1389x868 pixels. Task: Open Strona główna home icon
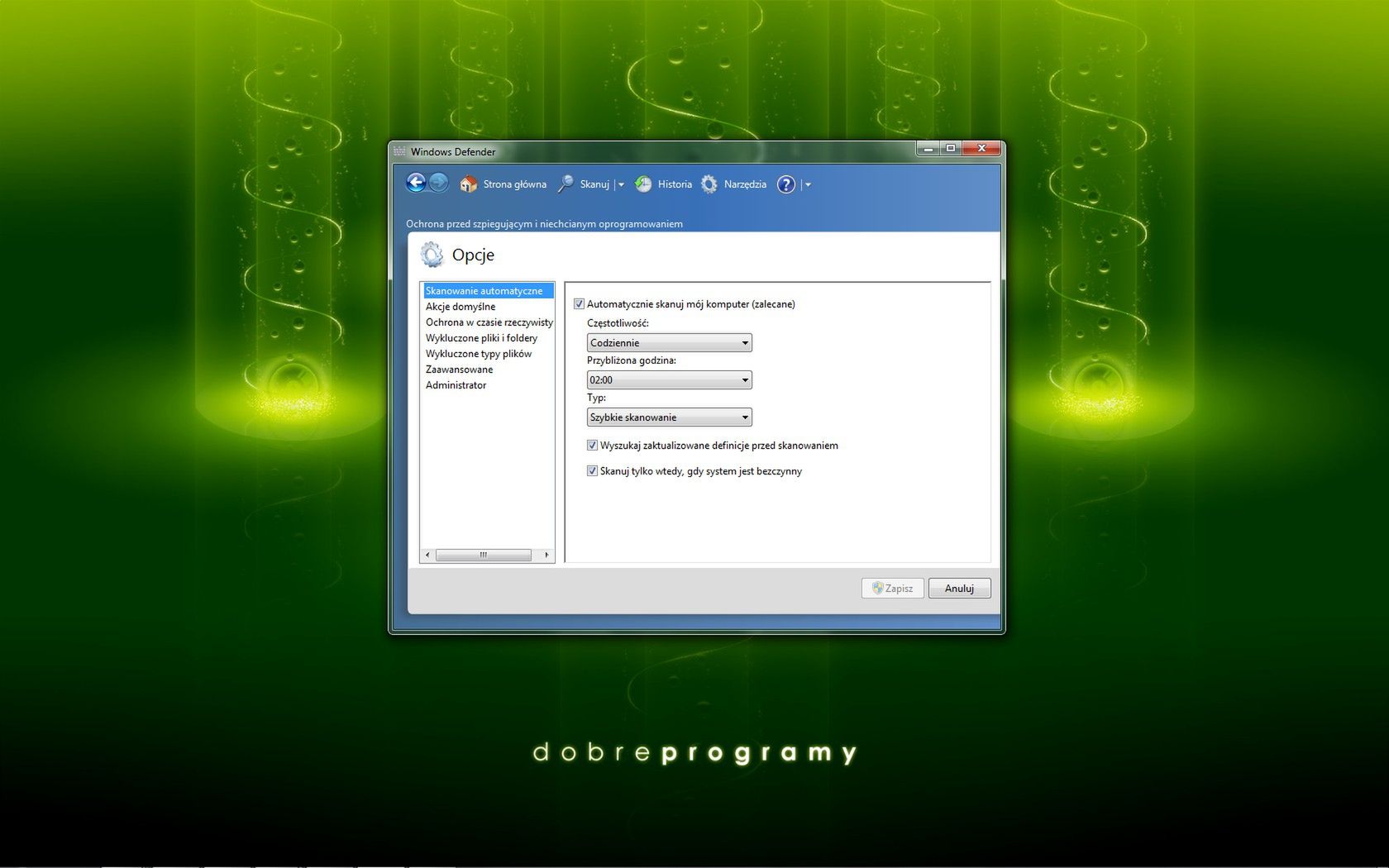click(469, 184)
